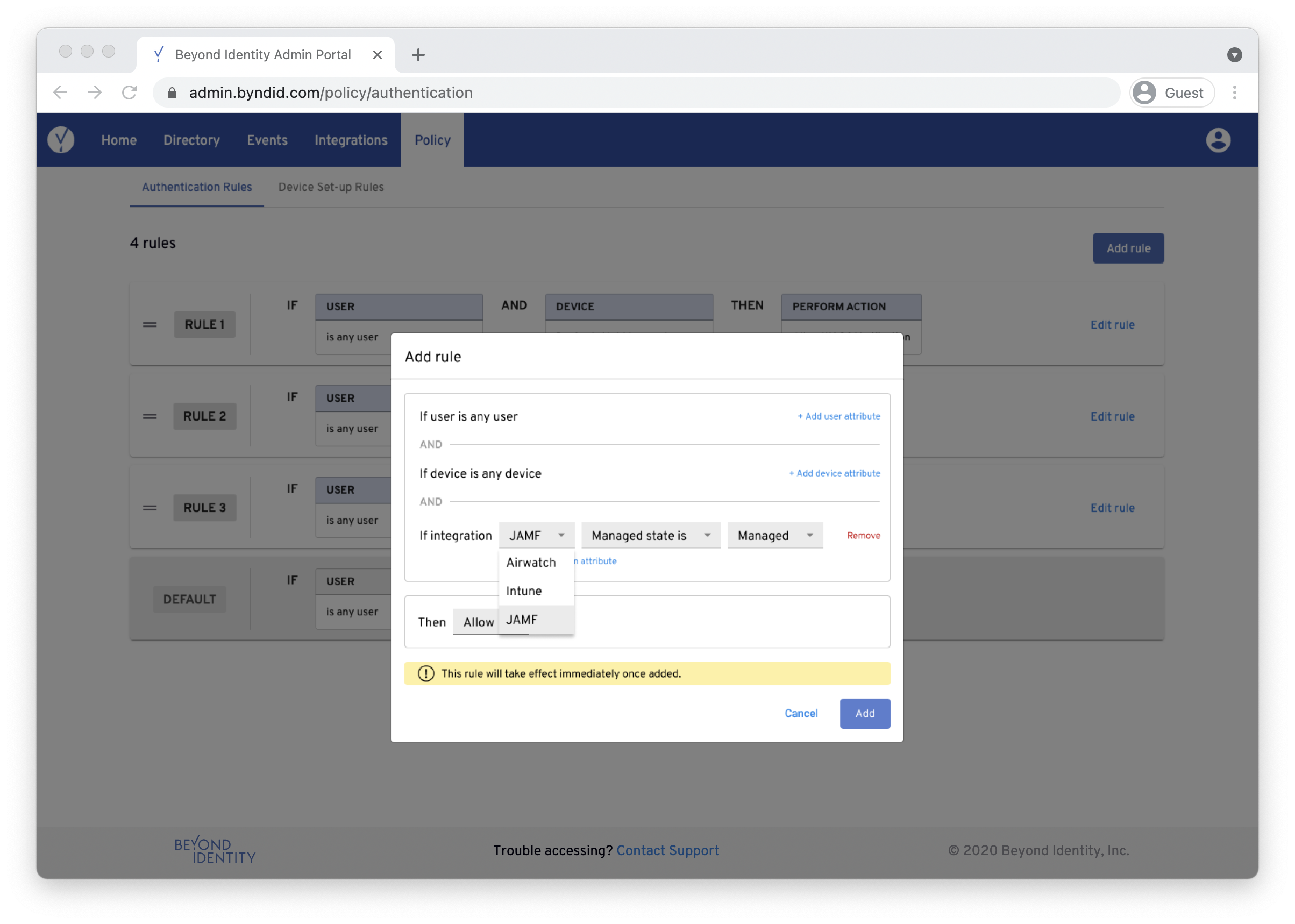Viewport: 1295px width, 924px height.
Task: Close the Beyond Identity Admin Portal tab
Action: 377,55
